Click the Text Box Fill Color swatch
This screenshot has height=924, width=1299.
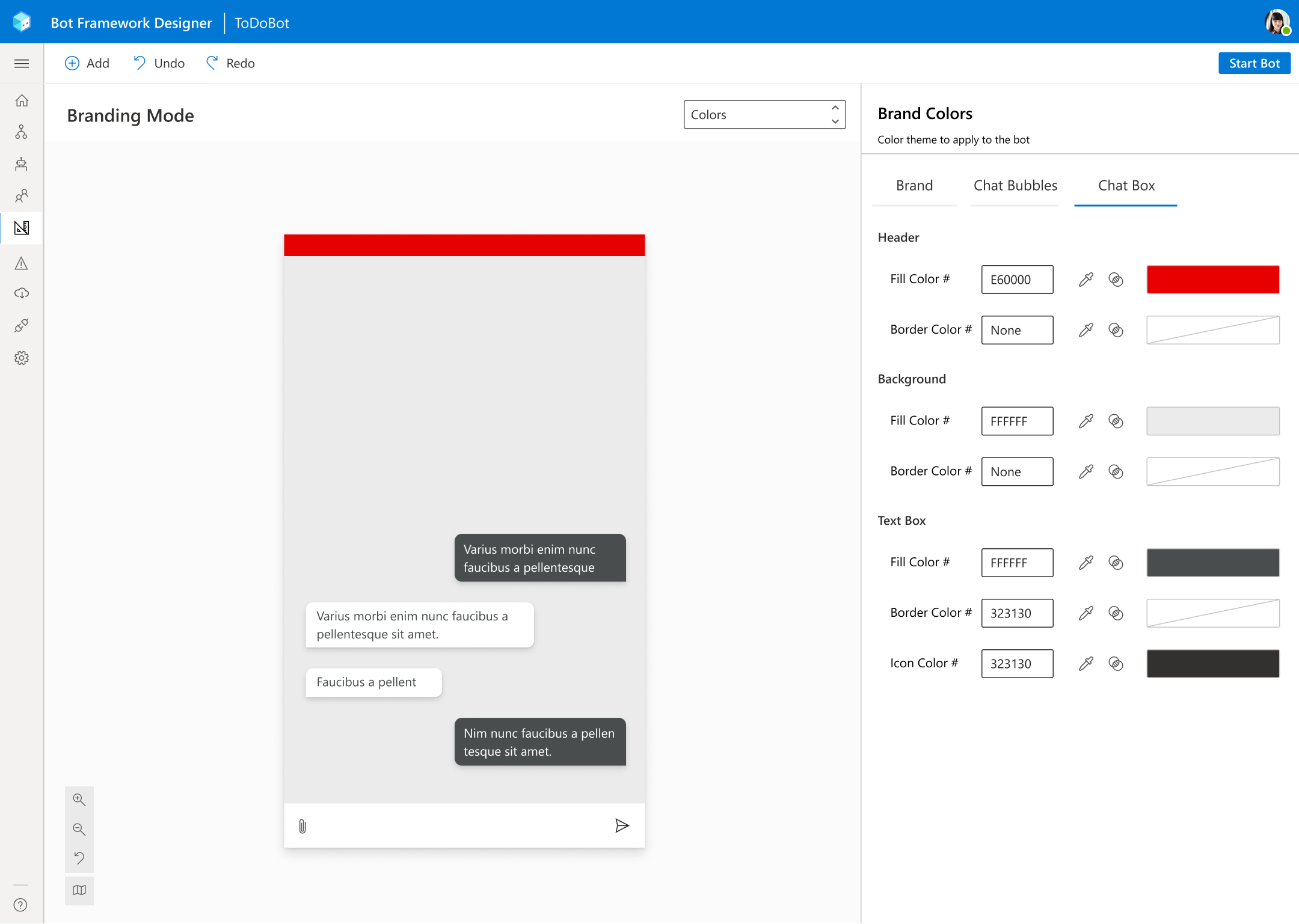click(1212, 563)
